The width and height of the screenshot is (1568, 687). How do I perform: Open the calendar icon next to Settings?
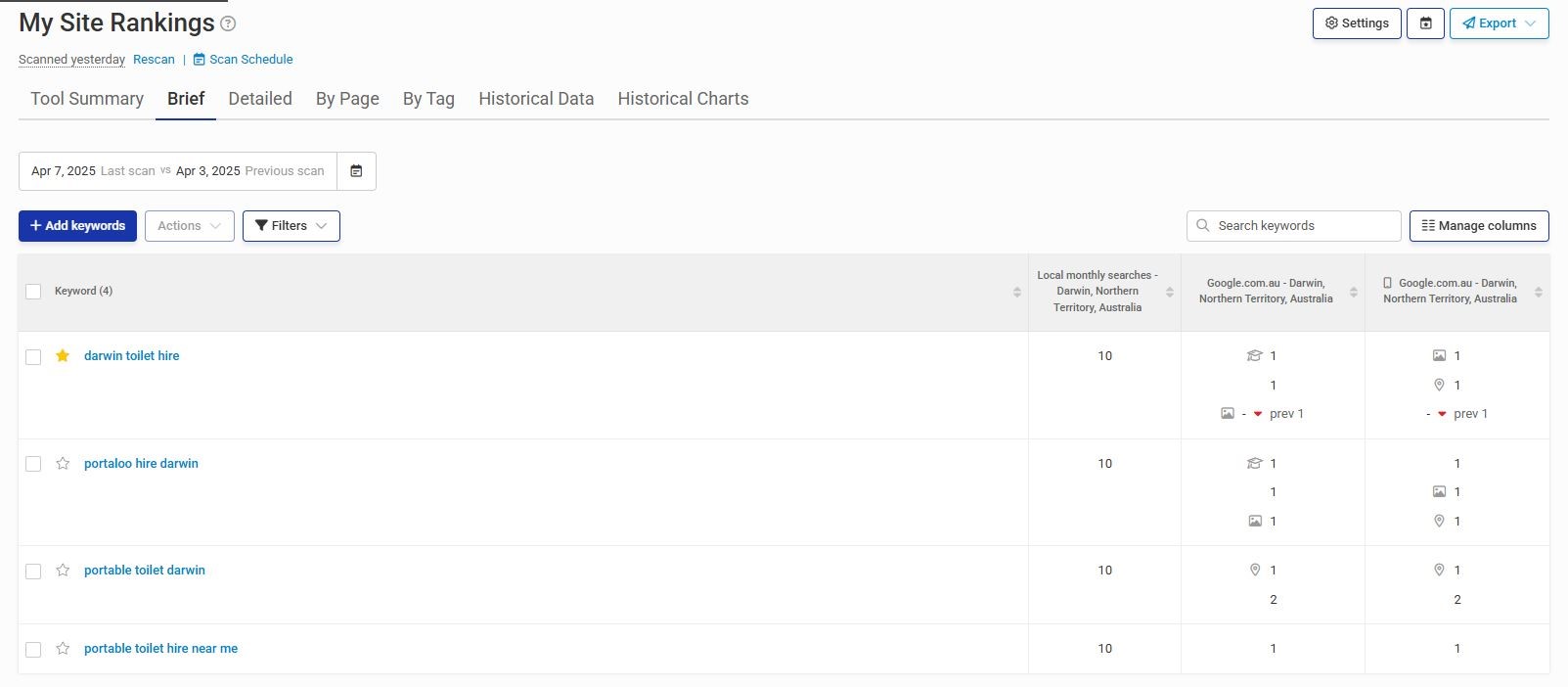click(x=1425, y=23)
